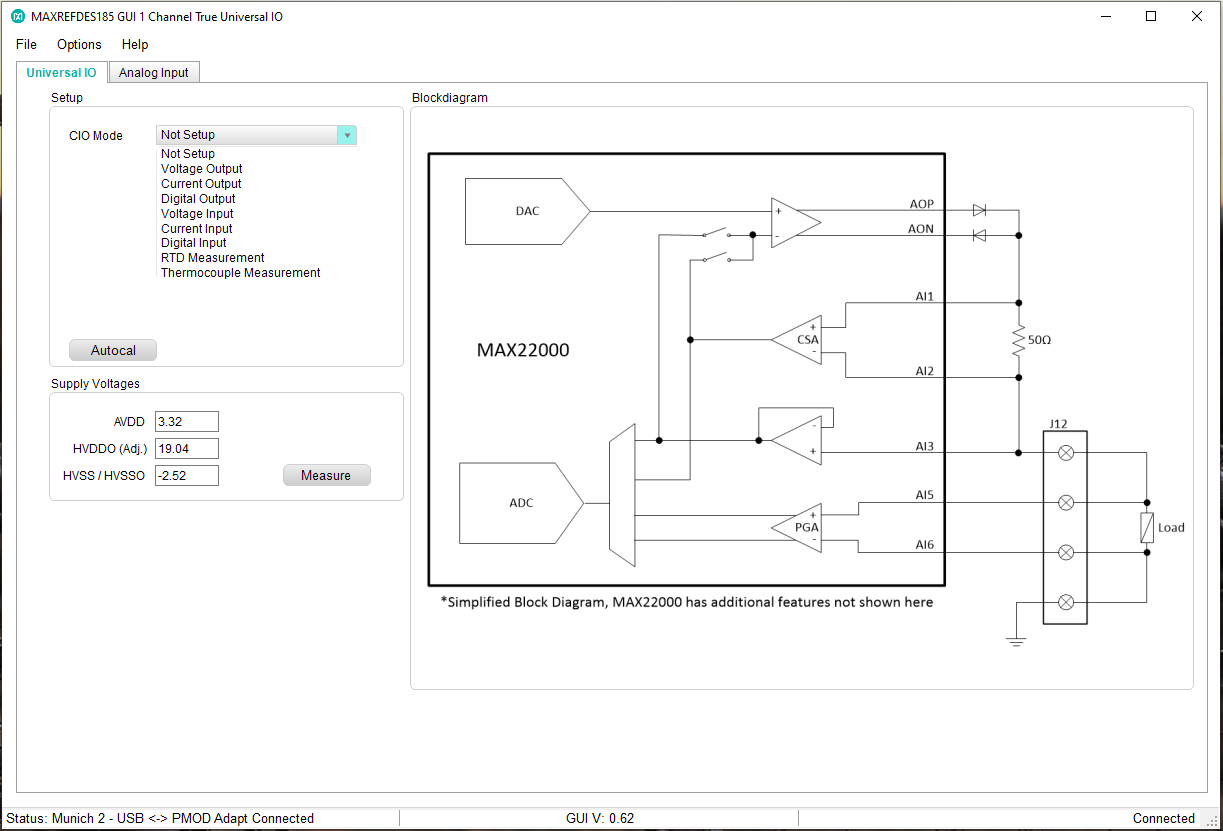Image resolution: width=1223 pixels, height=831 pixels.
Task: Choose RTD Measurement mode
Action: tap(212, 258)
